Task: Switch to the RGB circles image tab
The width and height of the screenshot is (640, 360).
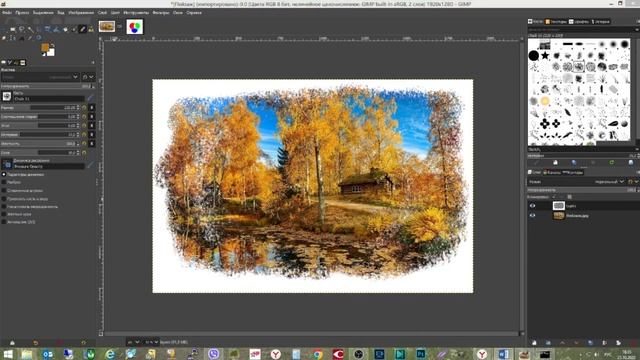Action: pyautogui.click(x=135, y=27)
